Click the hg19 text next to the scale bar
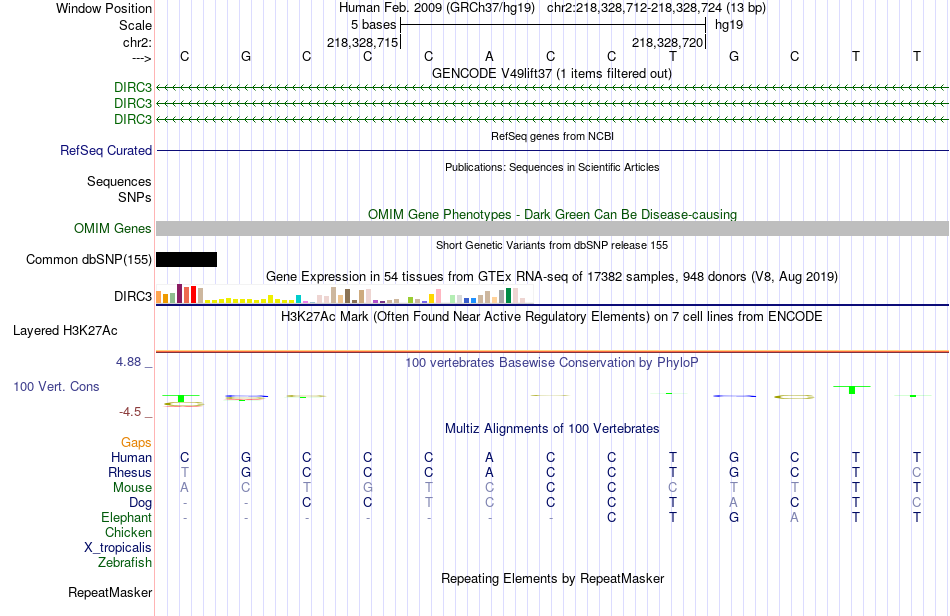The image size is (950, 616). pyautogui.click(x=729, y=25)
